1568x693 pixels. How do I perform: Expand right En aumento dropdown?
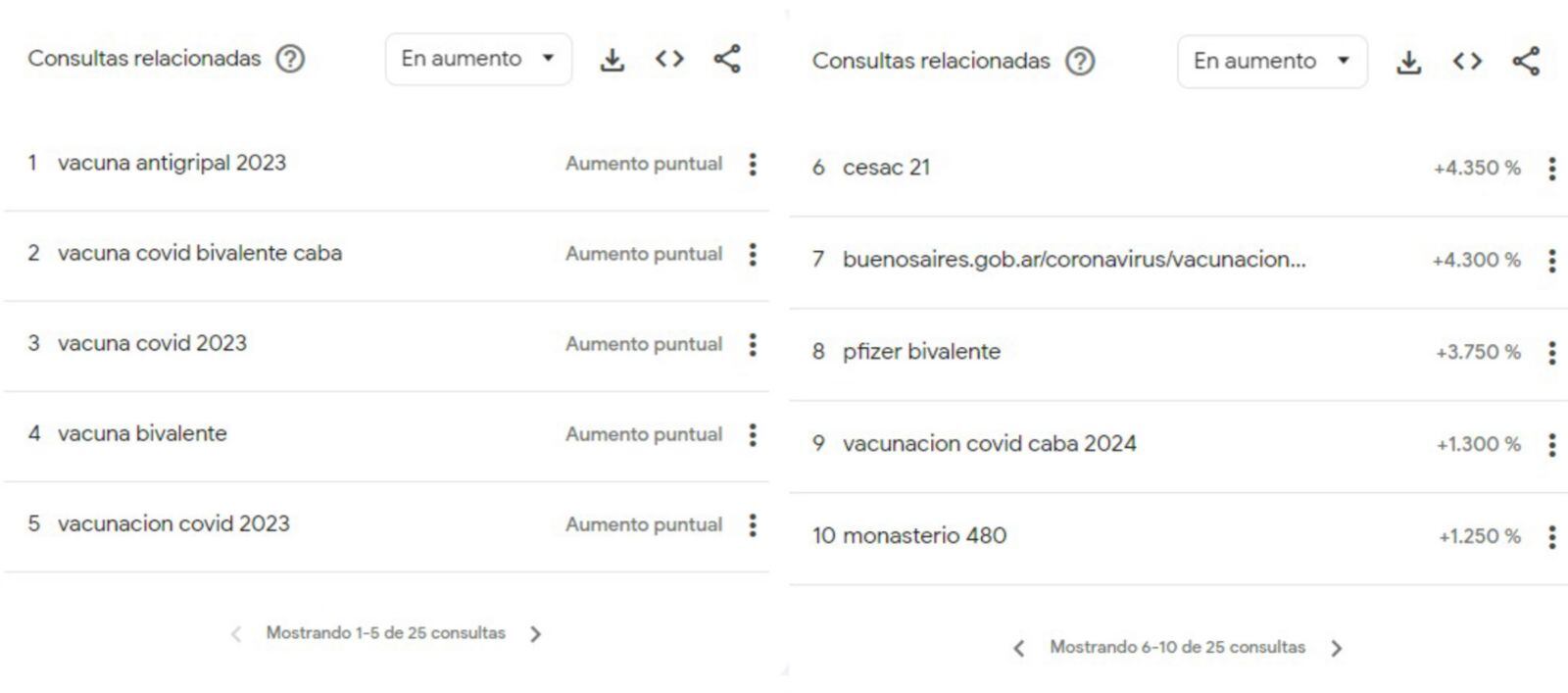tap(1271, 62)
